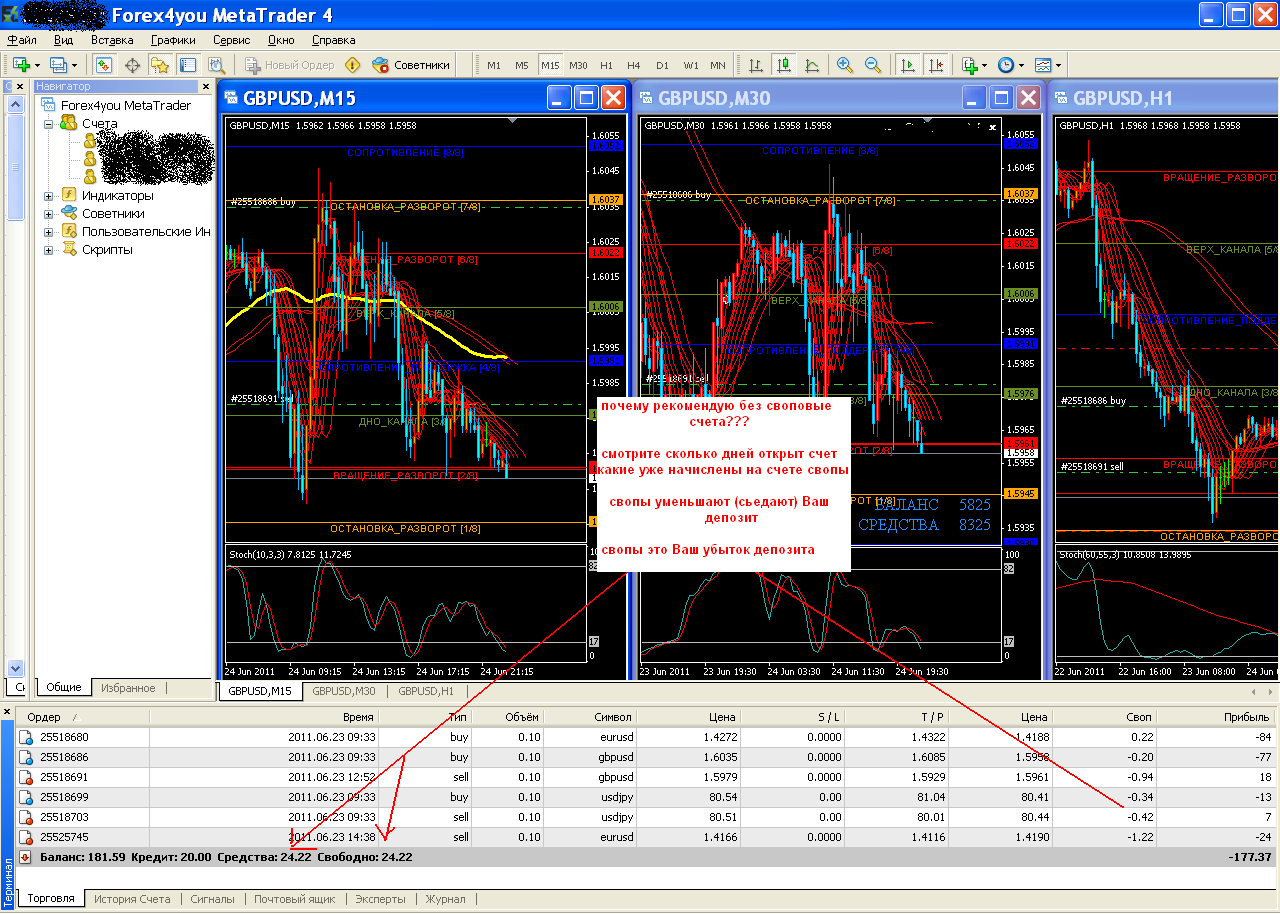Open the crosshair cursor tool
Image resolution: width=1280 pixels, height=914 pixels.
coord(132,65)
